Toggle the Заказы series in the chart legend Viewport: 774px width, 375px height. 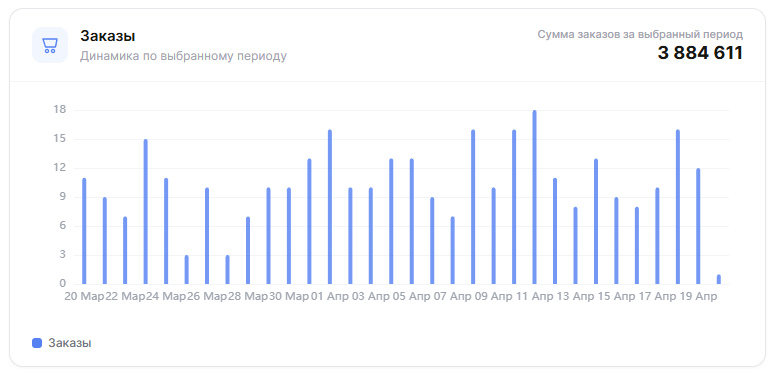62,343
